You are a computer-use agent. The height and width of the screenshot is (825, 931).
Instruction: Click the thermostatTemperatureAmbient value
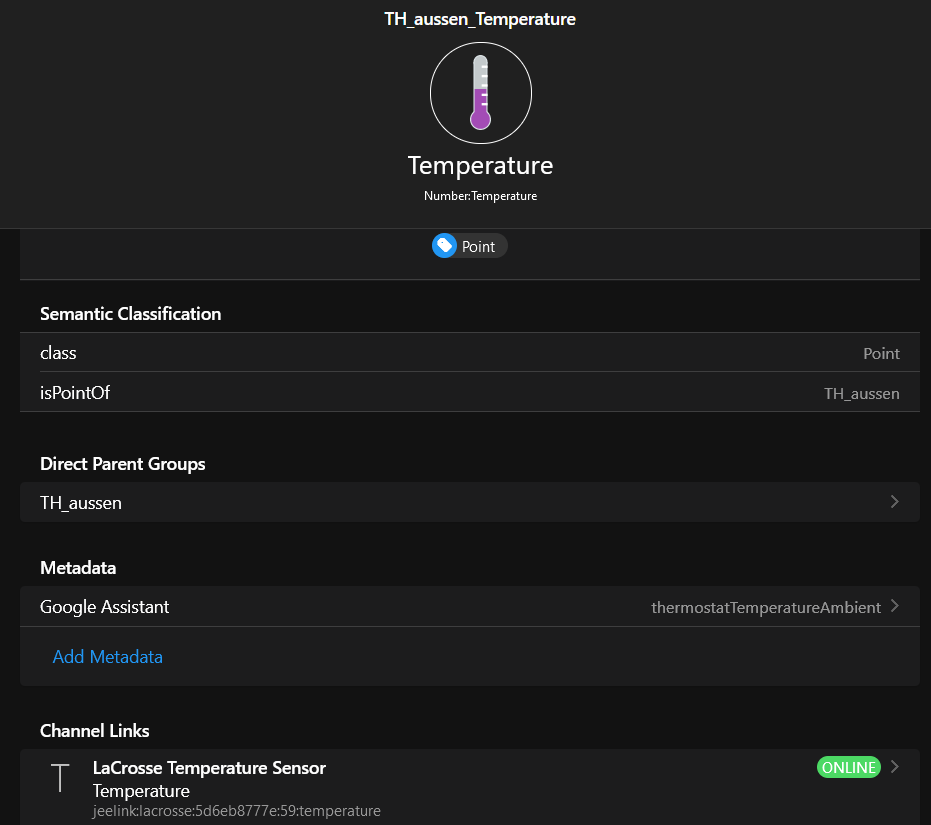765,607
